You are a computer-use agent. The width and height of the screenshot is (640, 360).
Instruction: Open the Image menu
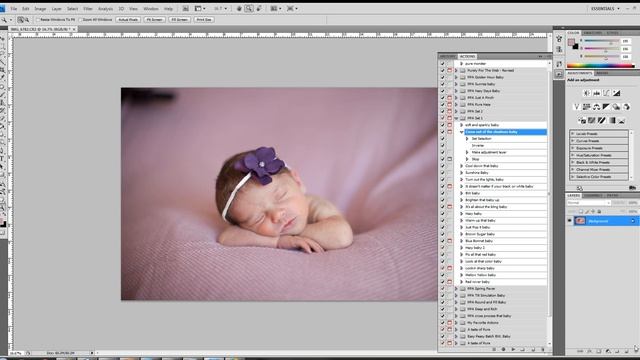40,8
